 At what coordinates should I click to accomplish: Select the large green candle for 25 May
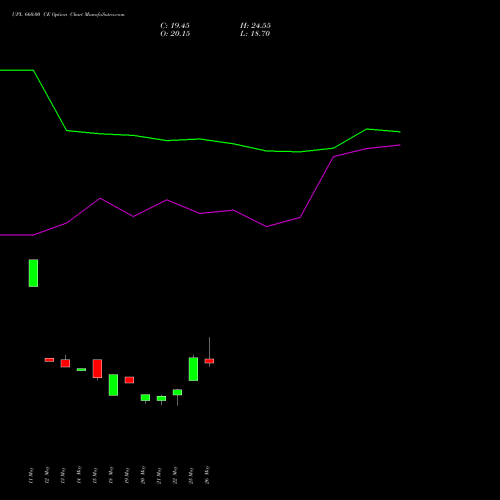(193, 369)
